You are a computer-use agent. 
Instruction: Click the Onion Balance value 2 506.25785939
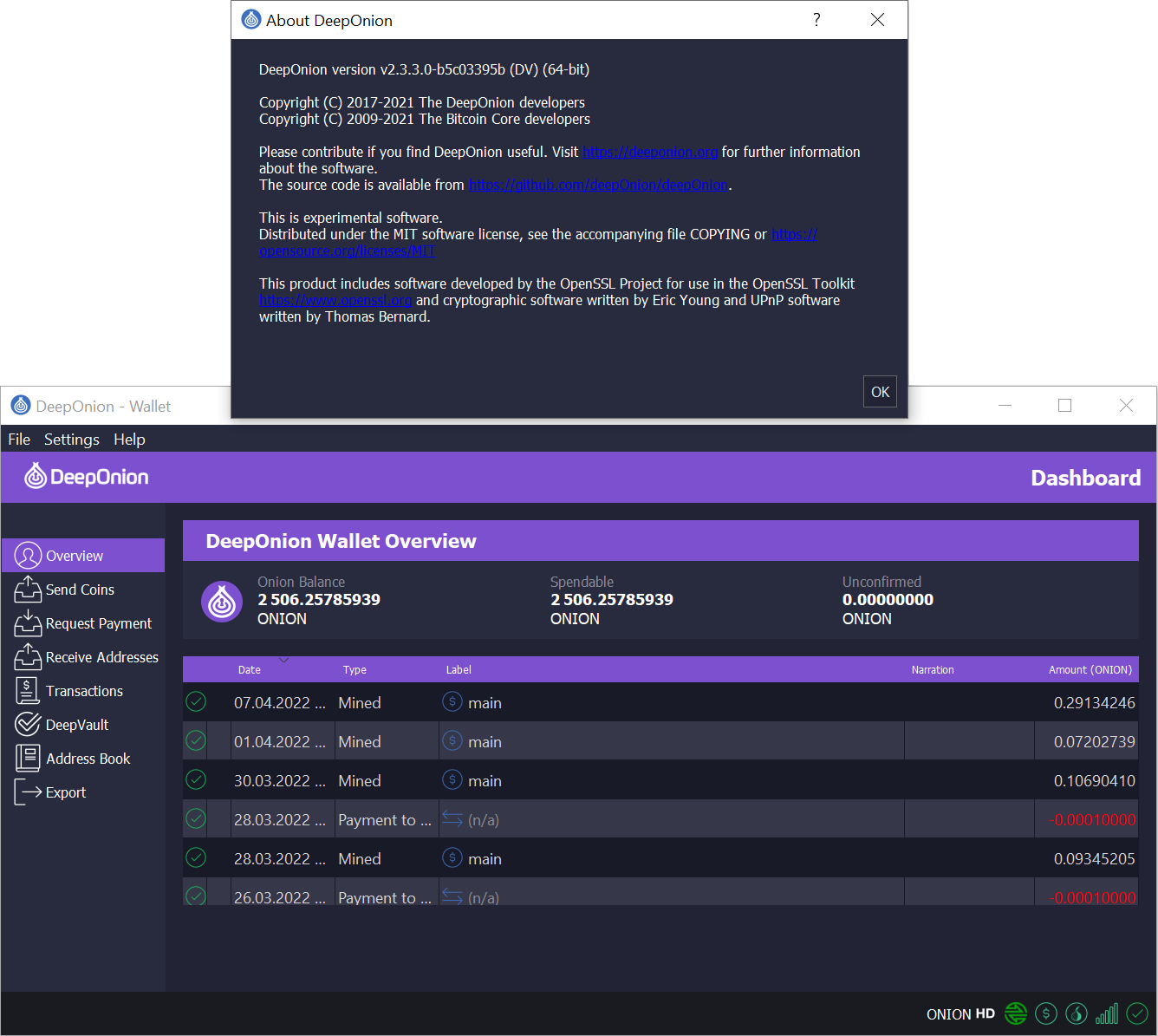coord(318,599)
